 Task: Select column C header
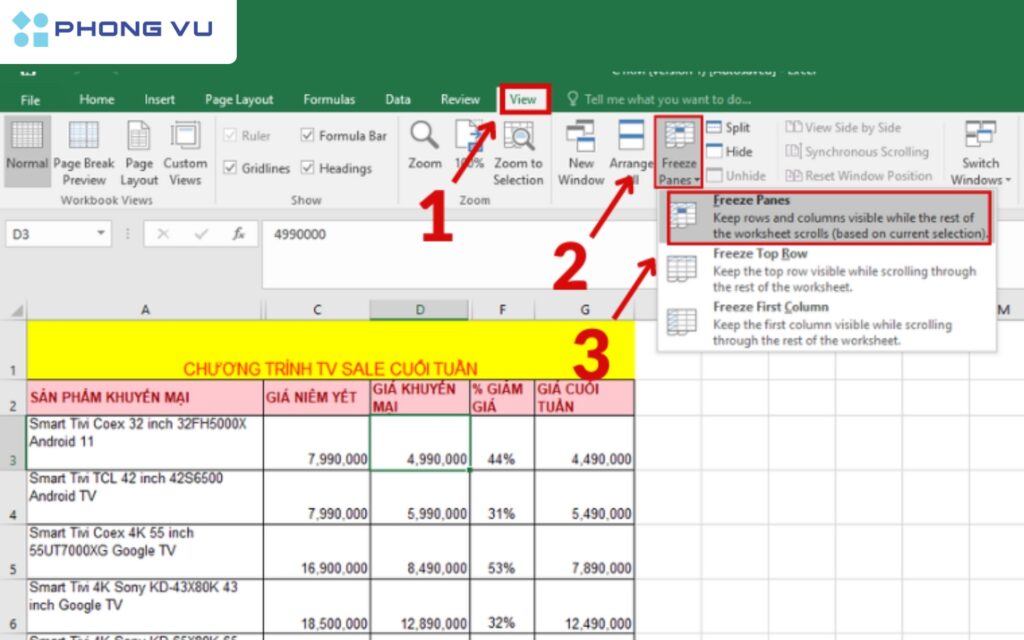pyautogui.click(x=317, y=310)
